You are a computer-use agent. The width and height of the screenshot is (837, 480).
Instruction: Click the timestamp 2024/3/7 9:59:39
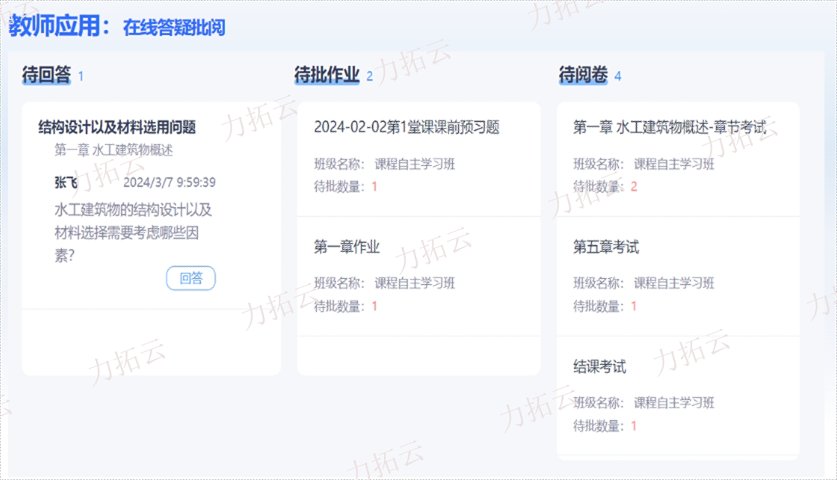coord(169,183)
